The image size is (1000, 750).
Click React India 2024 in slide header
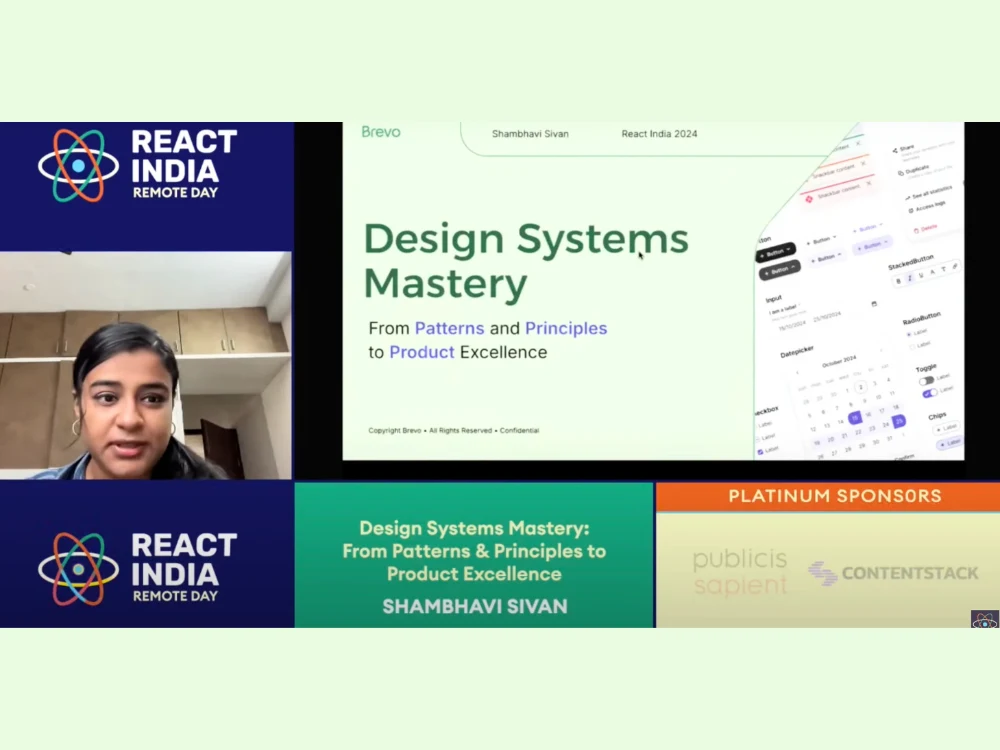[x=659, y=134]
